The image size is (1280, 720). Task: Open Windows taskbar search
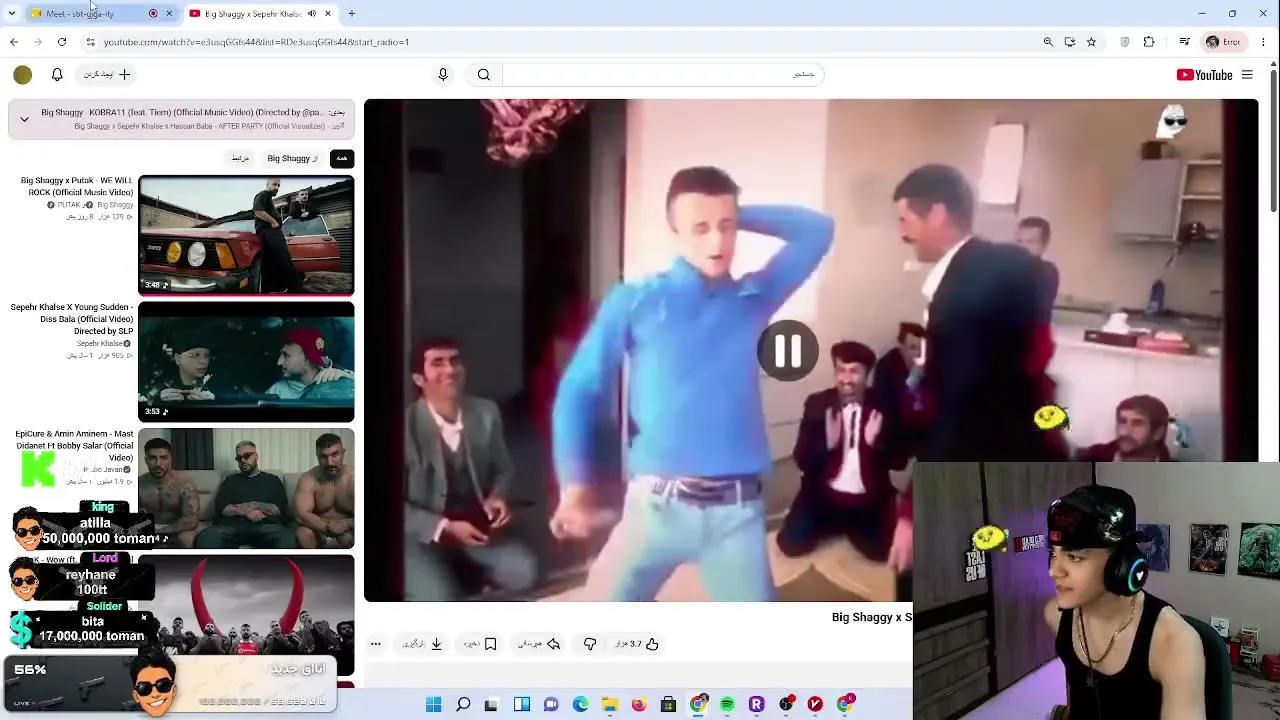(x=463, y=705)
